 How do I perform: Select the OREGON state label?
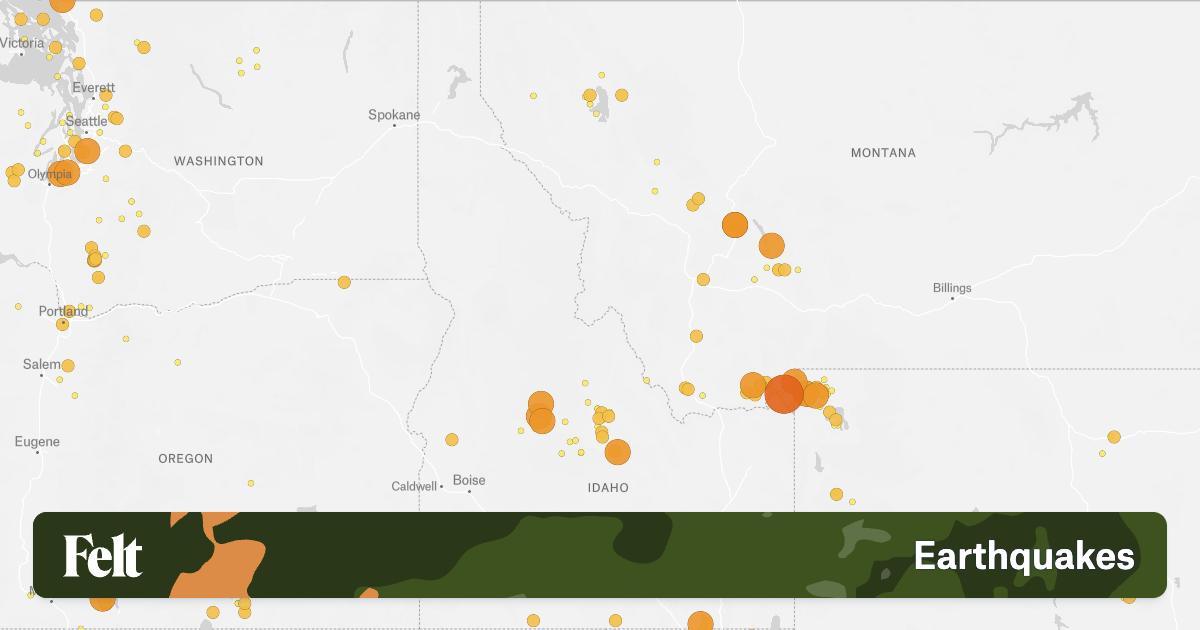coord(185,459)
